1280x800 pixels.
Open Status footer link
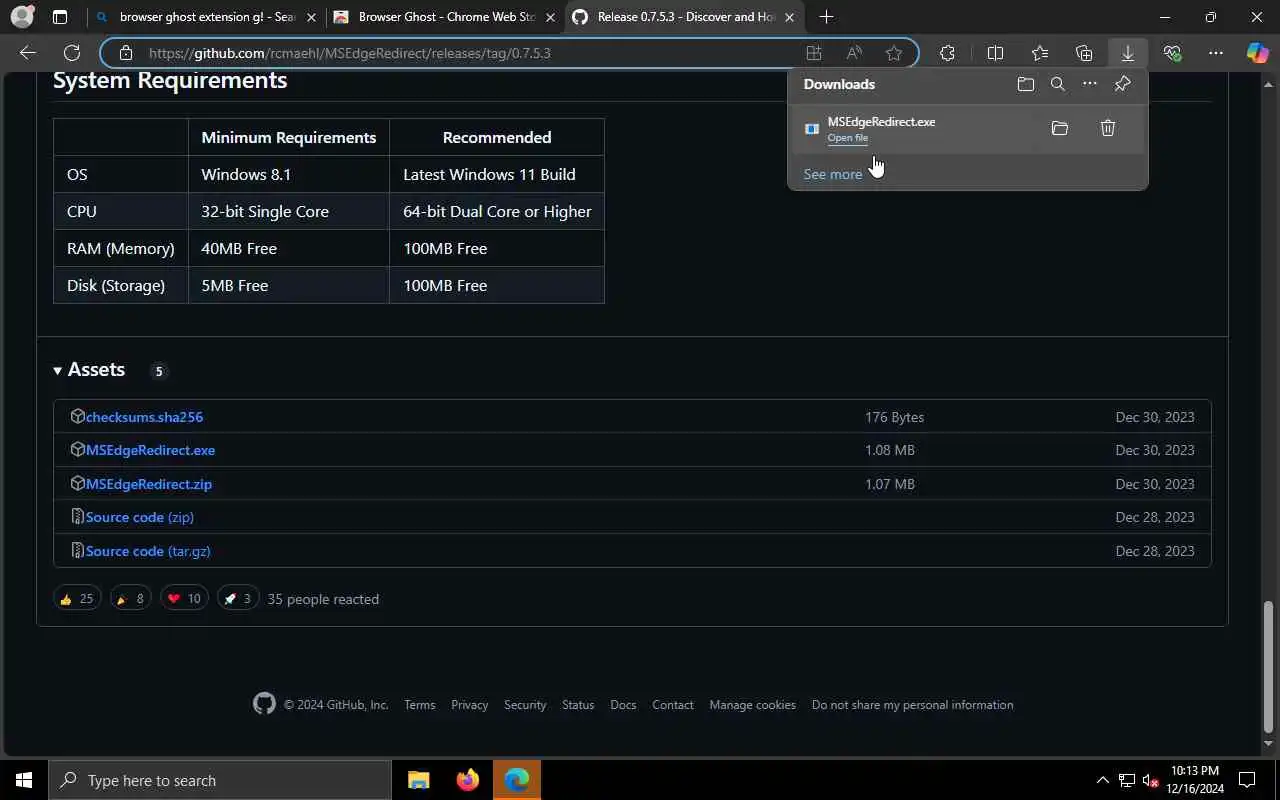pyautogui.click(x=578, y=705)
